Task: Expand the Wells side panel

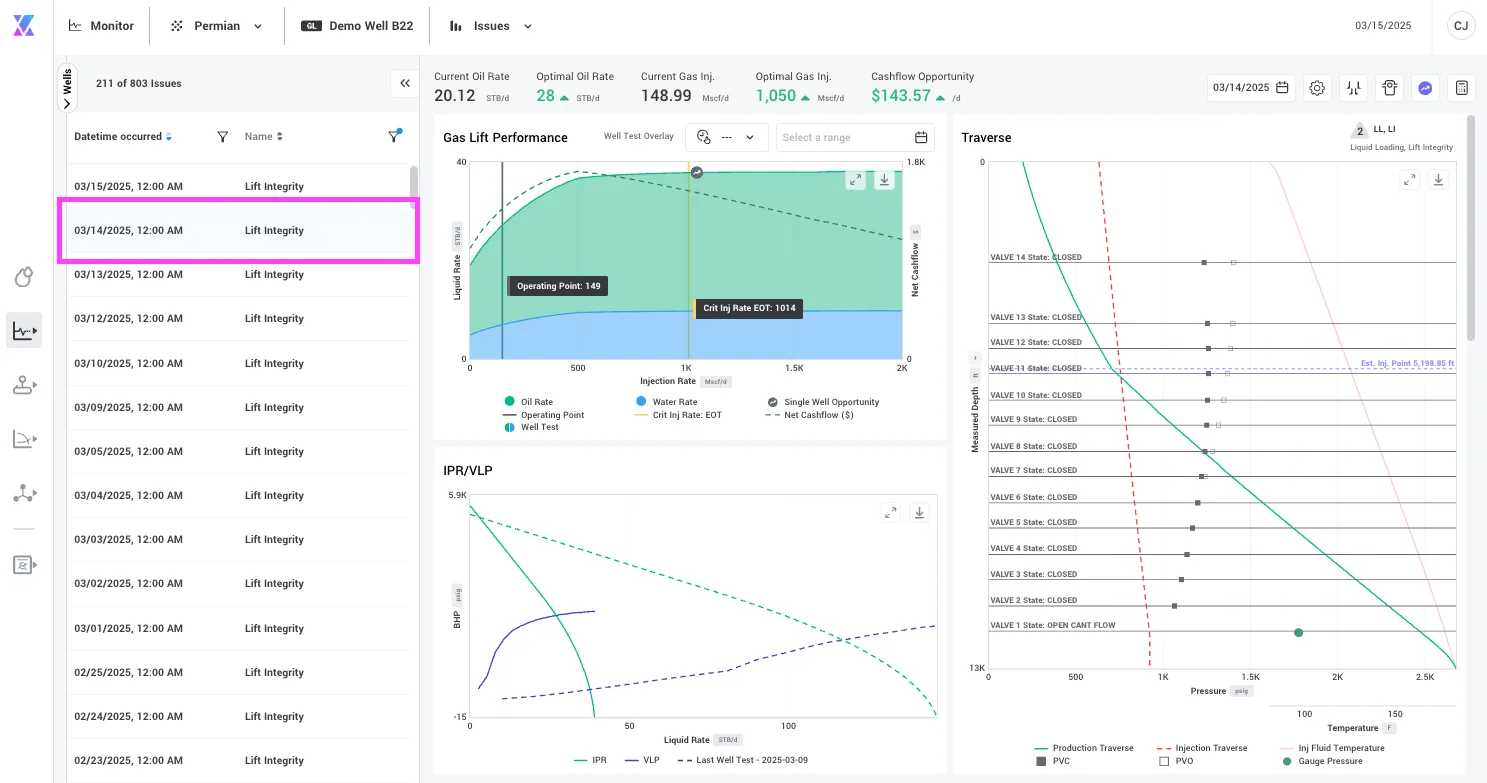Action: coord(67,88)
